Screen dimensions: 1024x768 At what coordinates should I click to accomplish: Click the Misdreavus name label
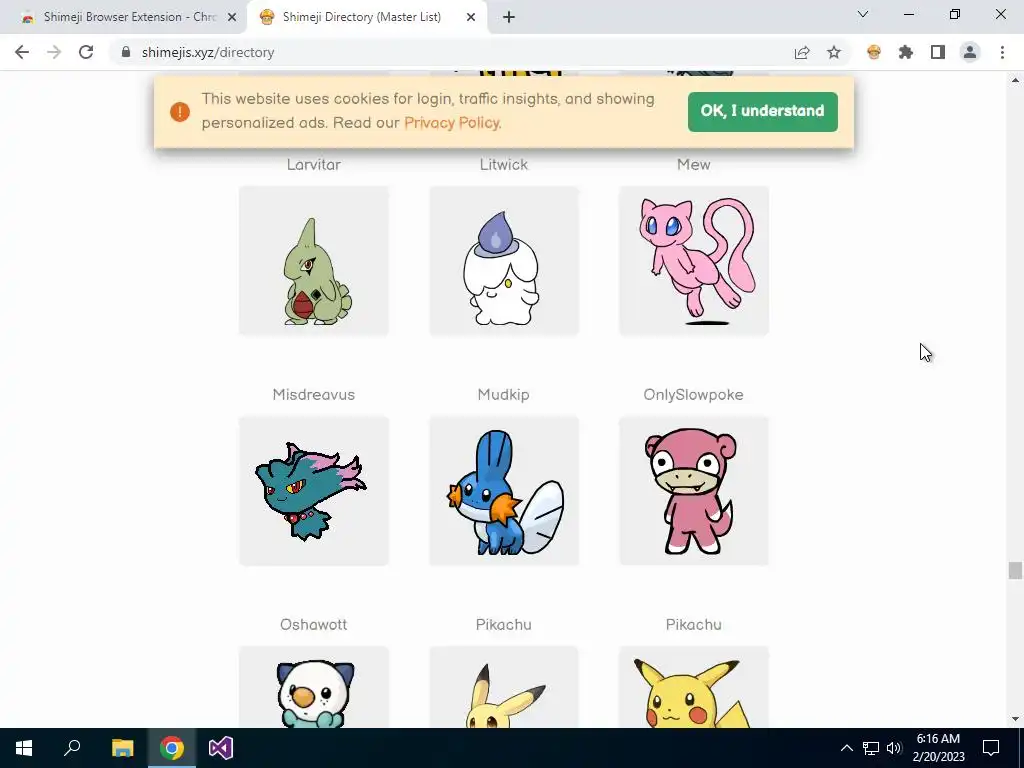[x=313, y=394]
